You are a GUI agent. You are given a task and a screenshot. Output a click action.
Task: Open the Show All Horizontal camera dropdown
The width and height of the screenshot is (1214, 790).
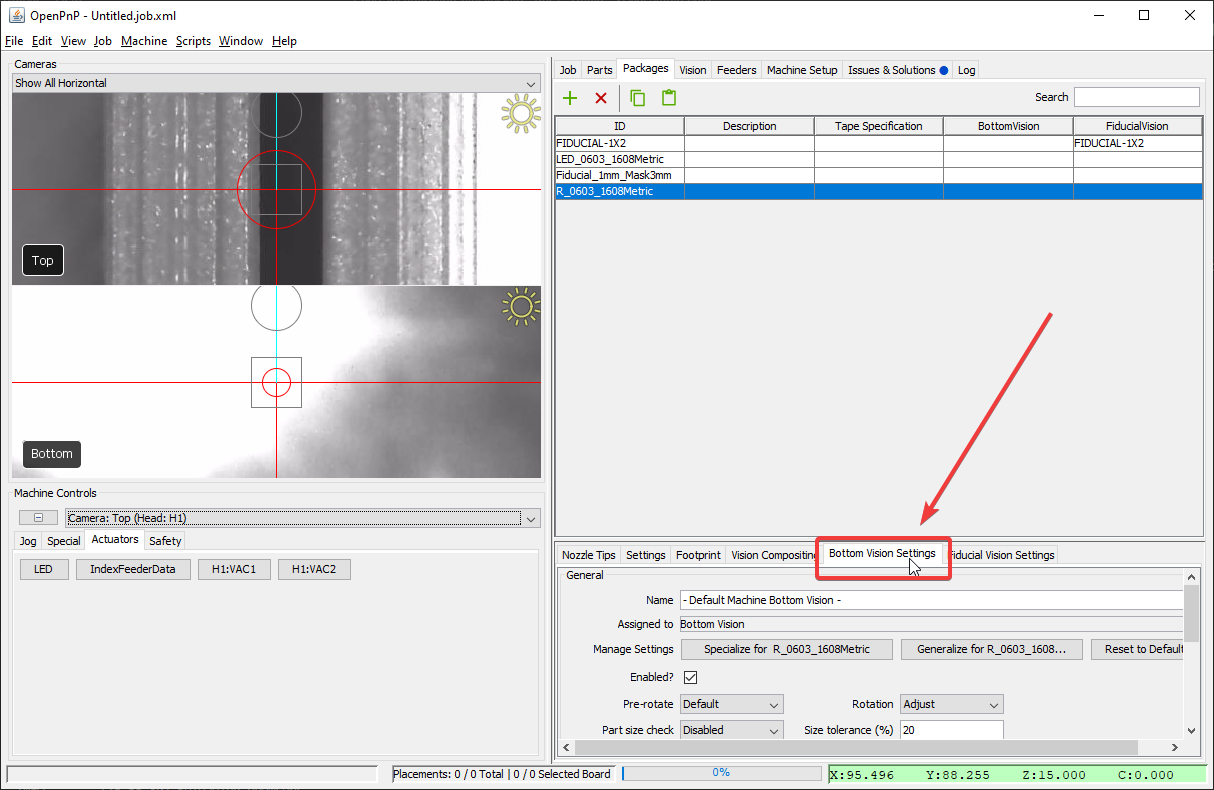(x=276, y=83)
